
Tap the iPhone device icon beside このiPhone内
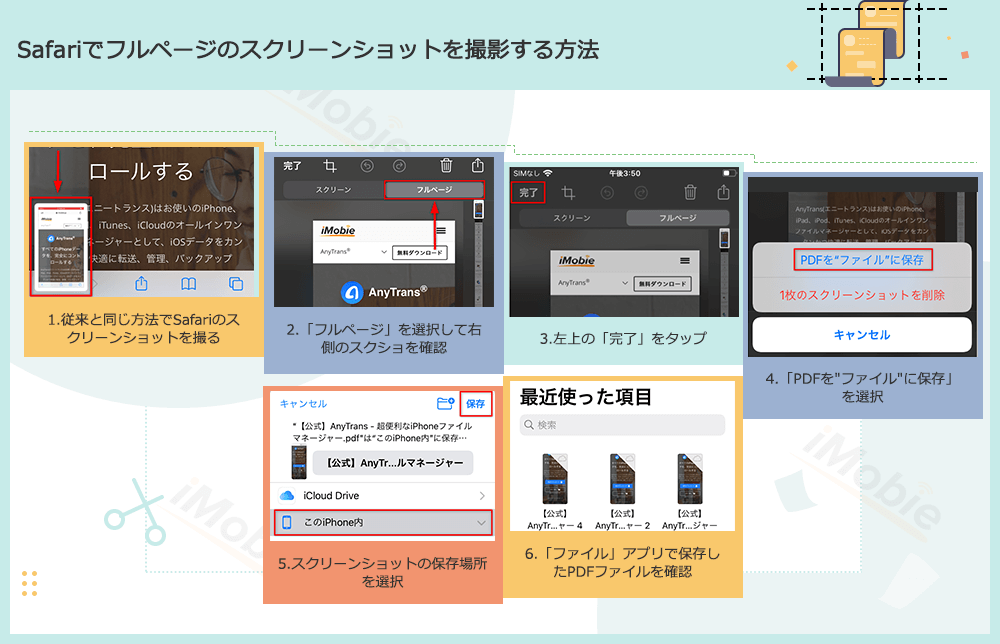pos(287,522)
